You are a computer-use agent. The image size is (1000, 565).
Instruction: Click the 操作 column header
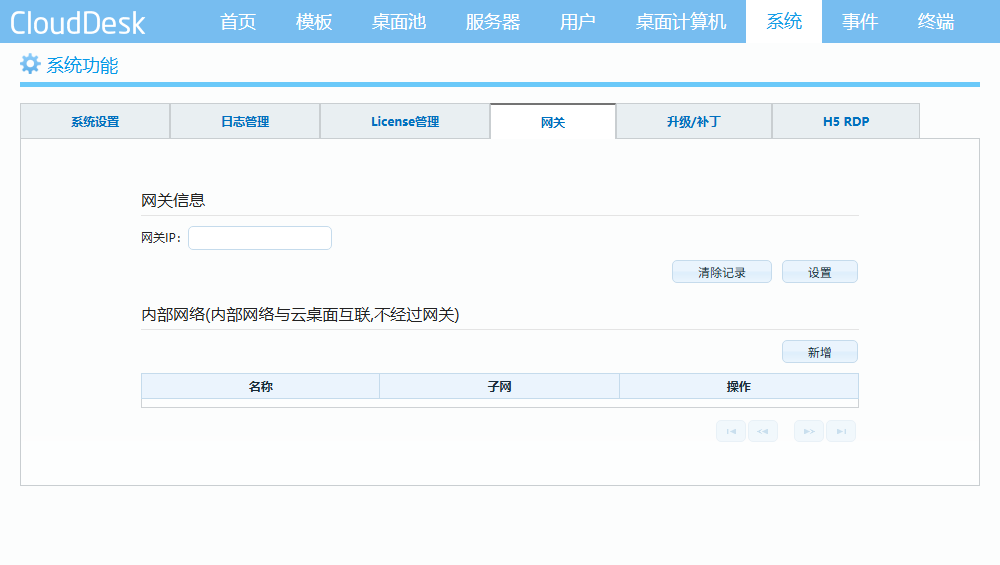[x=739, y=386]
